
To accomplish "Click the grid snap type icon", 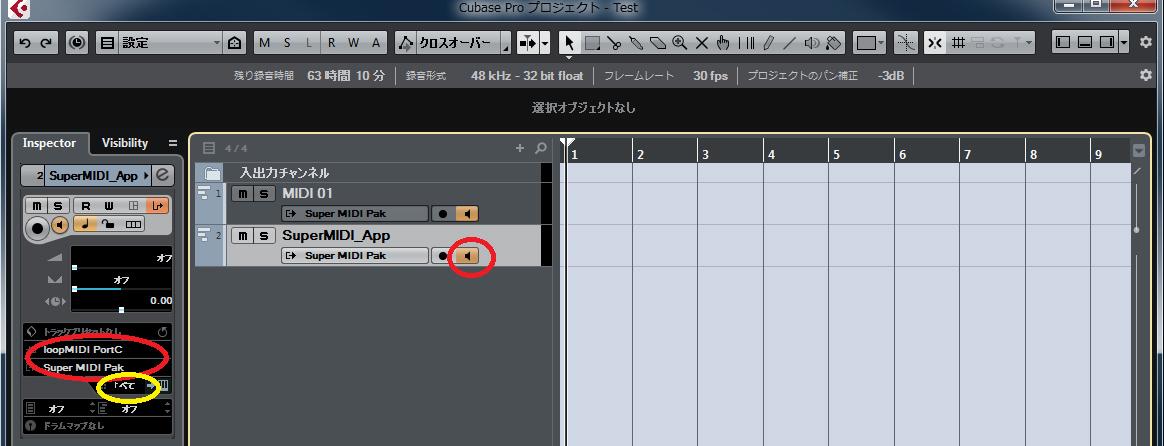I will click(958, 43).
